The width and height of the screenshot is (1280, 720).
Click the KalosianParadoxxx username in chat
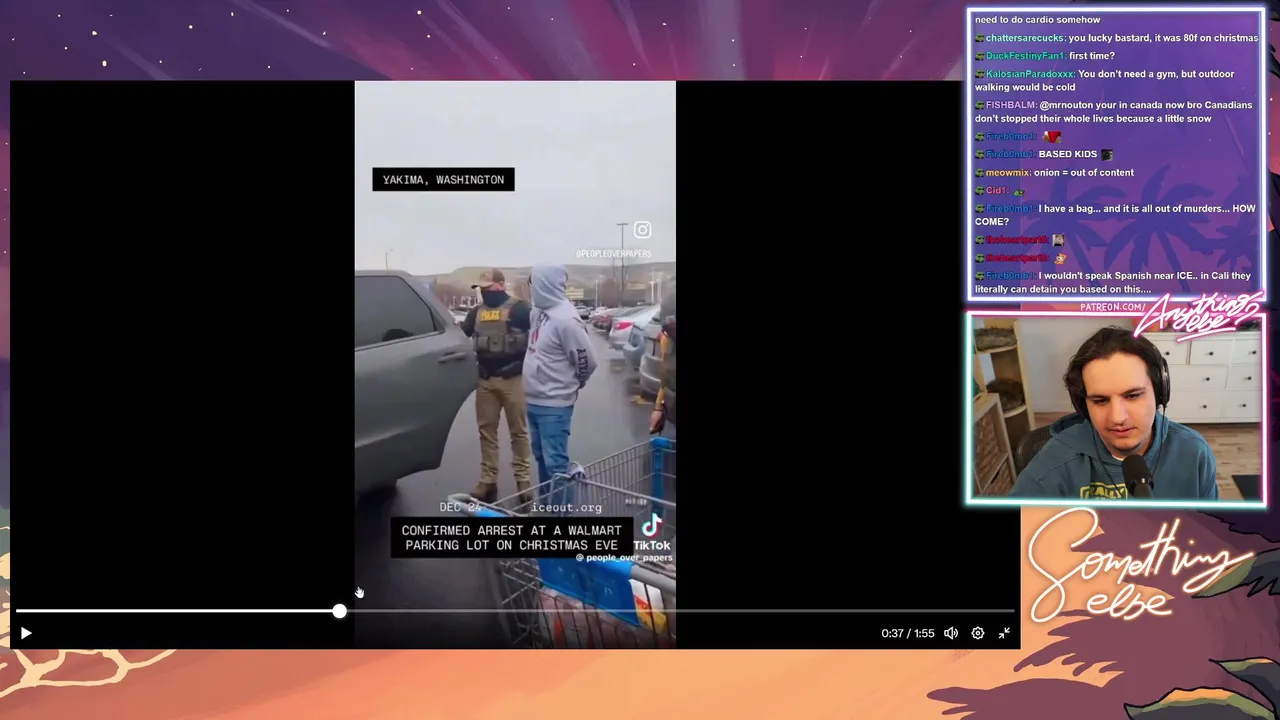[1030, 74]
